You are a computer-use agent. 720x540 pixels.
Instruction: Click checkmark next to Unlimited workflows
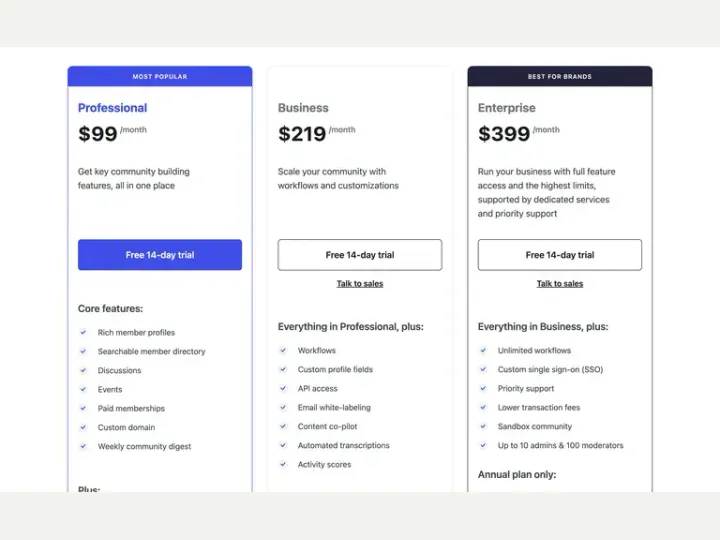pos(483,350)
